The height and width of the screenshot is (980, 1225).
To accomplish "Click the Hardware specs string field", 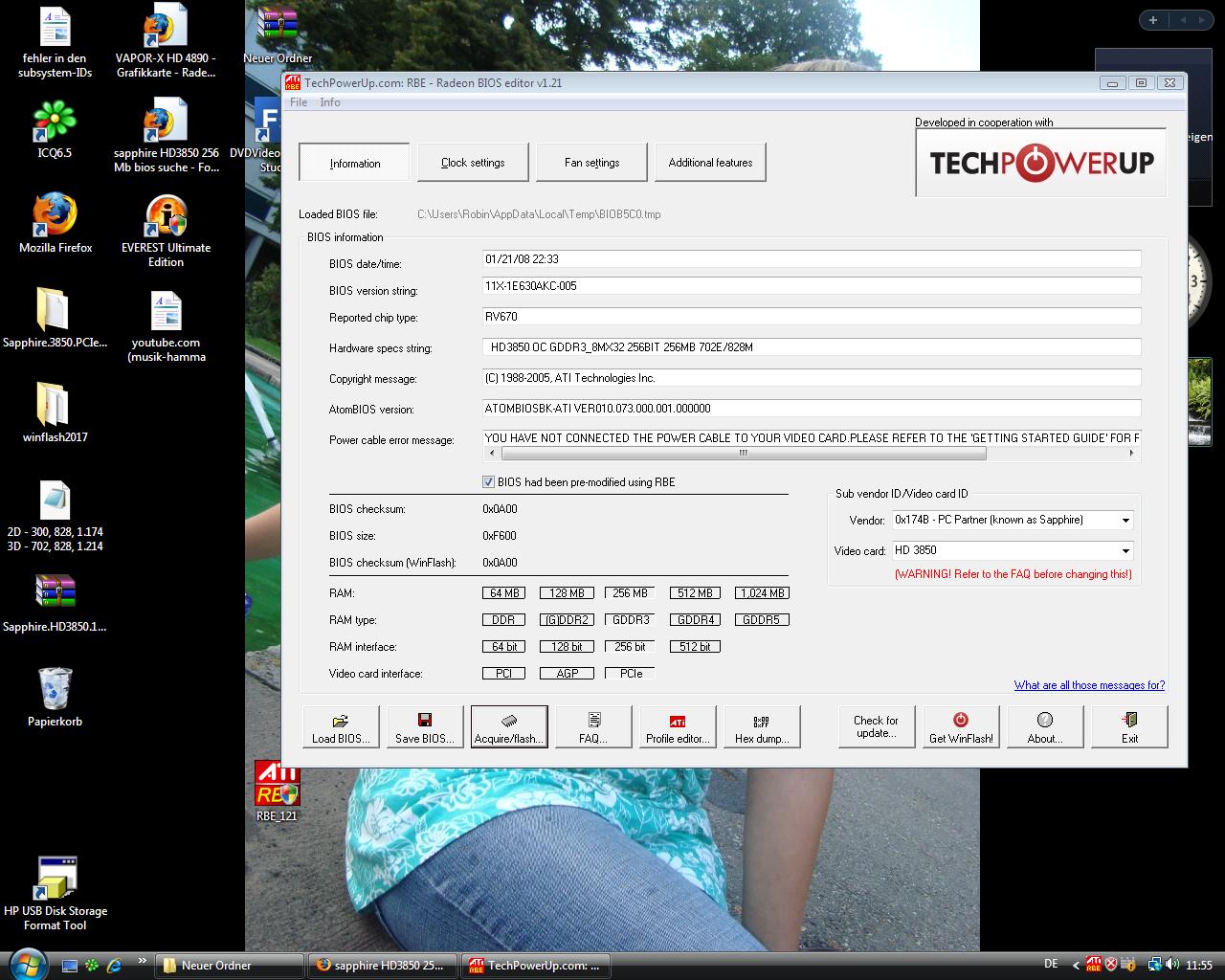I will 812,347.
